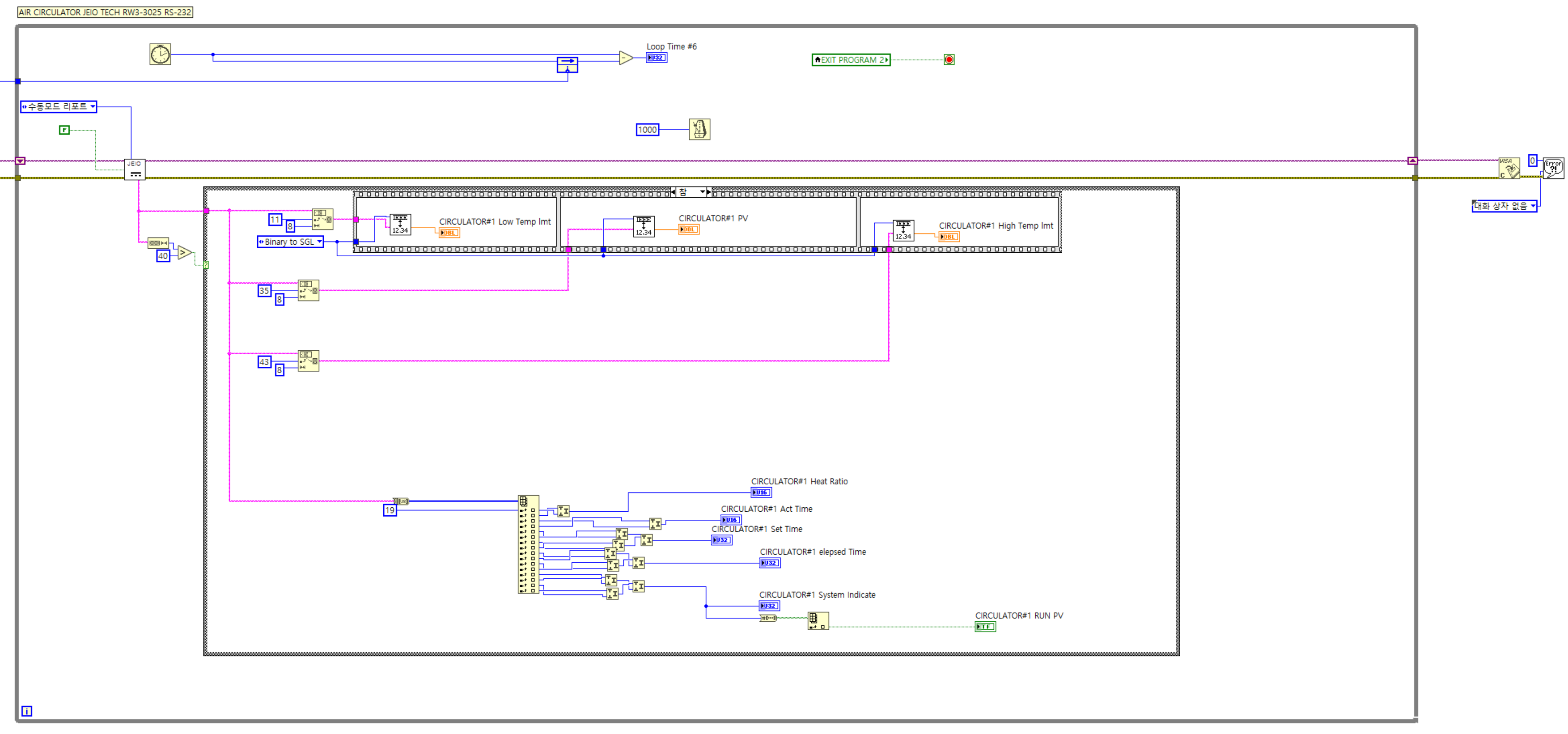
Task: Click the loop iteration terminal
Action: pyautogui.click(x=27, y=711)
